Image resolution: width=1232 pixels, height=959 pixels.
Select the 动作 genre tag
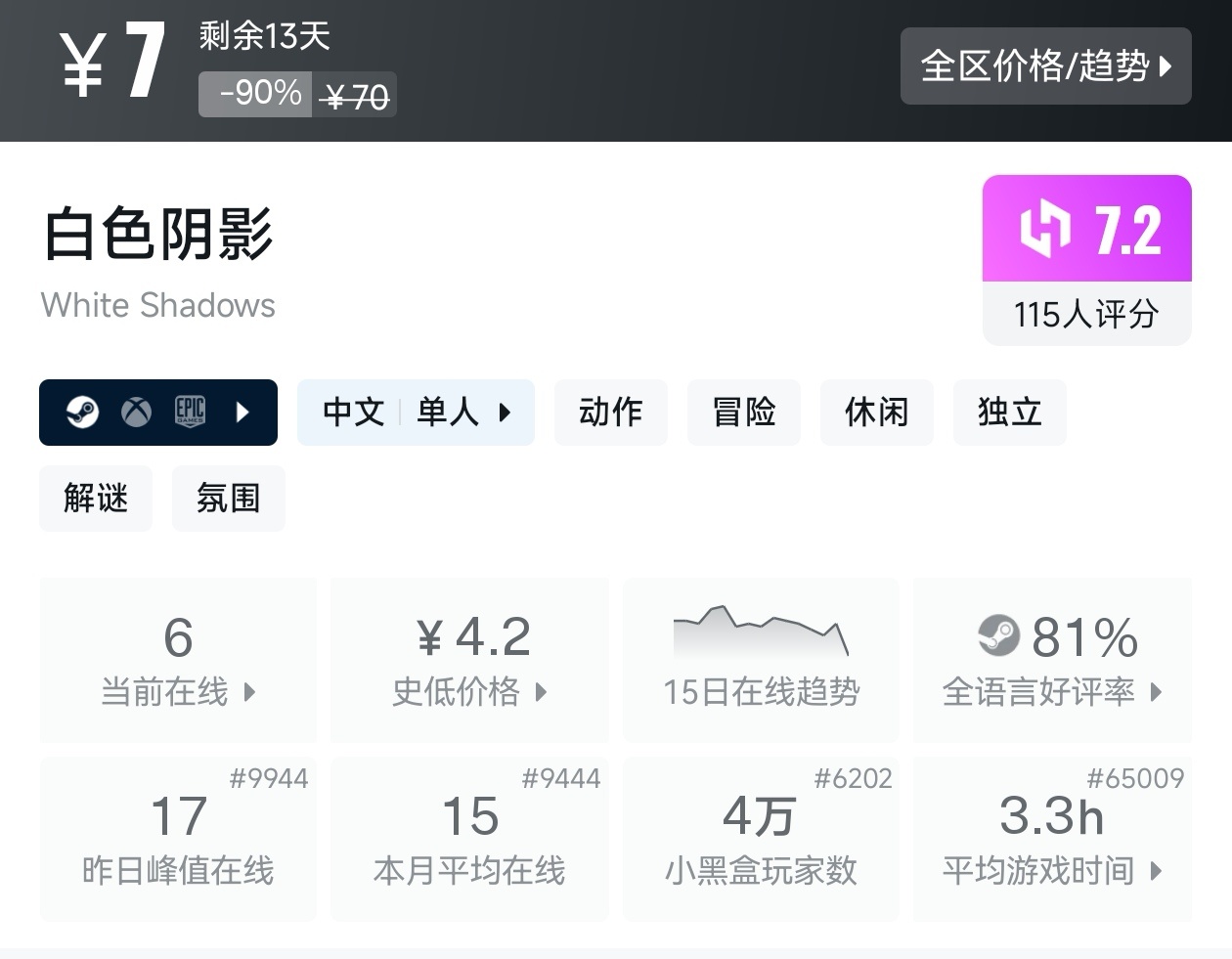(x=610, y=413)
